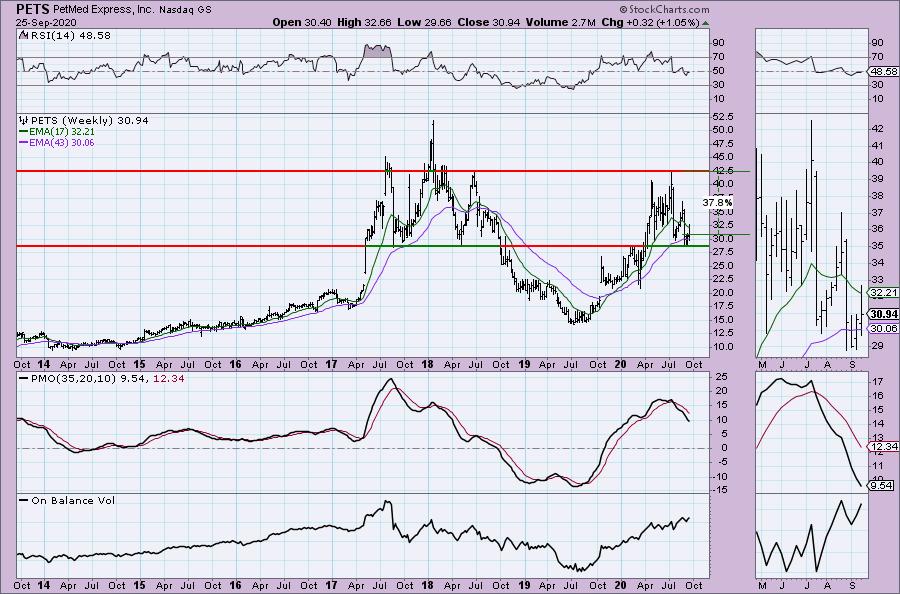Select the 25-Sep-2020 chart date

coord(45,22)
